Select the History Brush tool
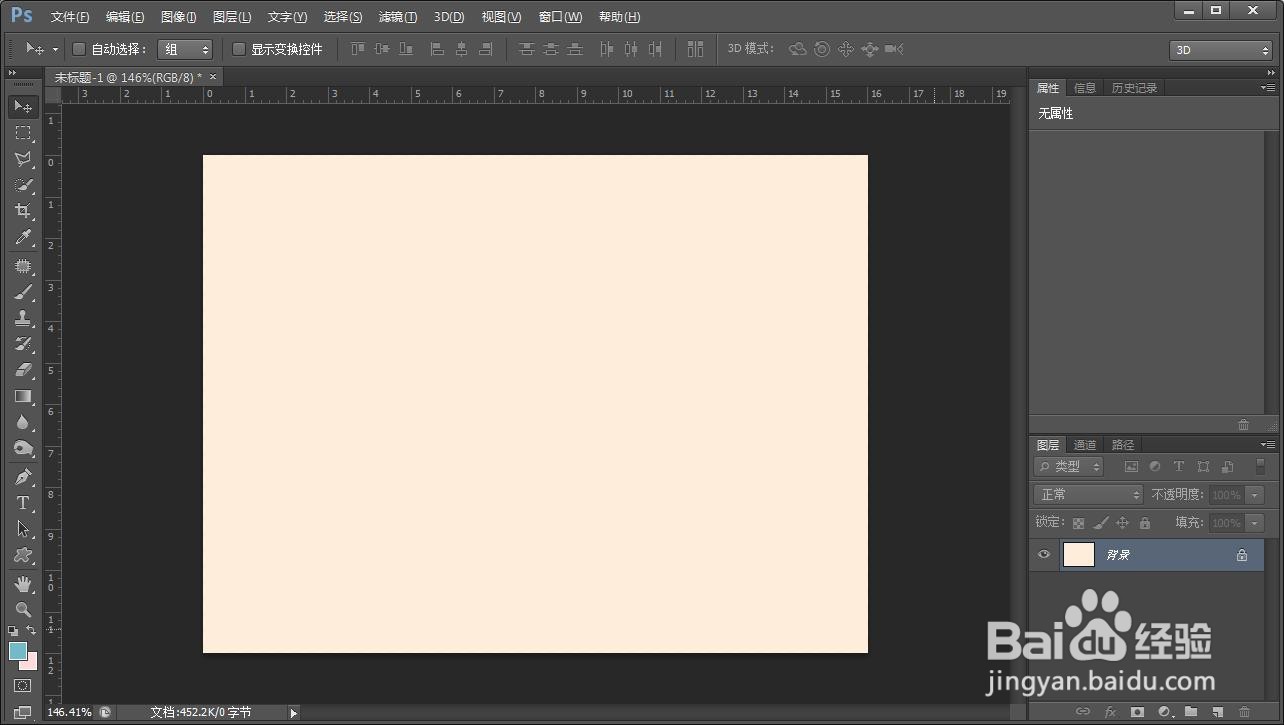Viewport: 1284px width, 725px height. click(23, 344)
